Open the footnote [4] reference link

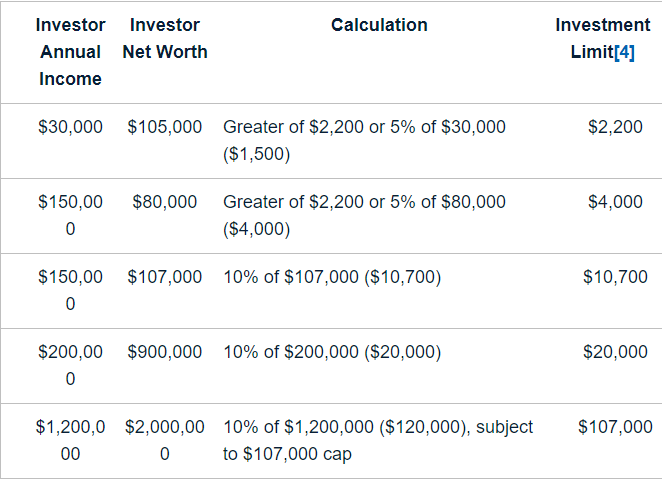point(622,52)
